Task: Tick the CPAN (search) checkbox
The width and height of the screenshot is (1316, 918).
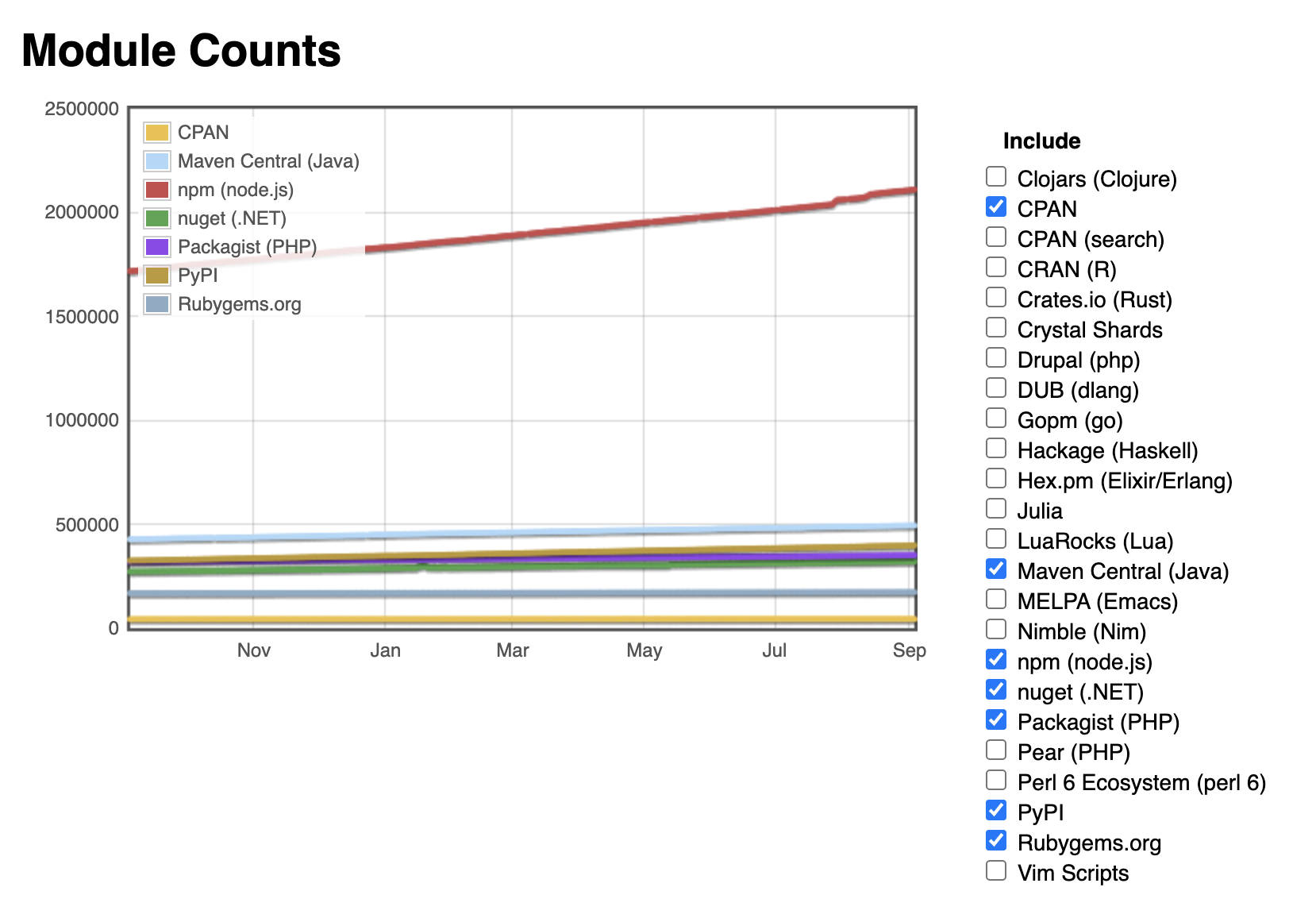Action: [996, 237]
